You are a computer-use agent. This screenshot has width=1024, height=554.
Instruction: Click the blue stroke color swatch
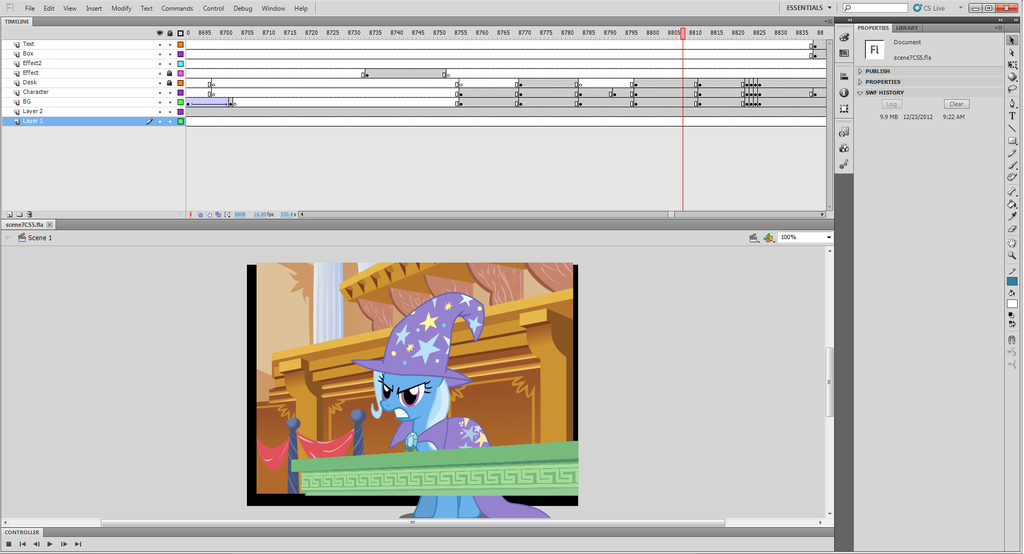point(1012,282)
